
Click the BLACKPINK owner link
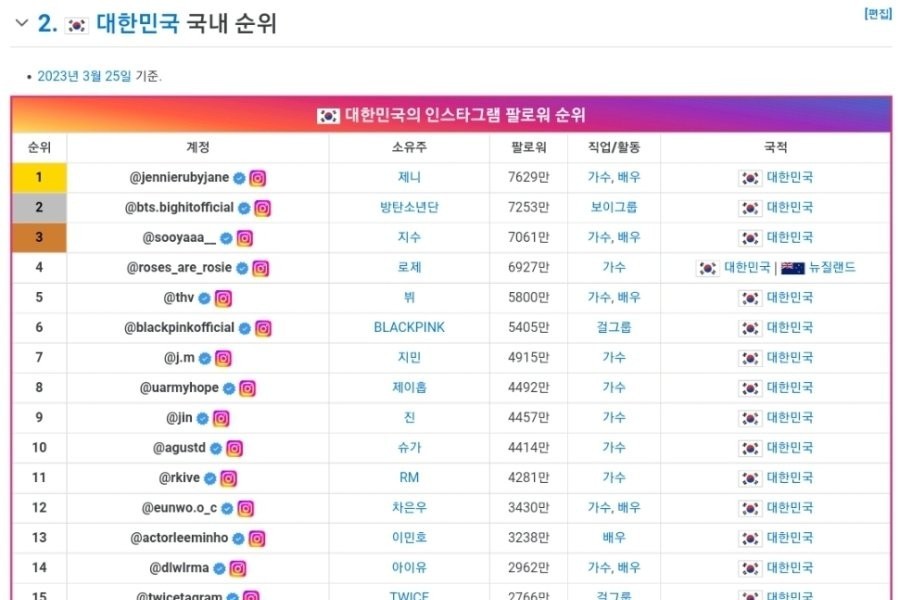click(409, 328)
